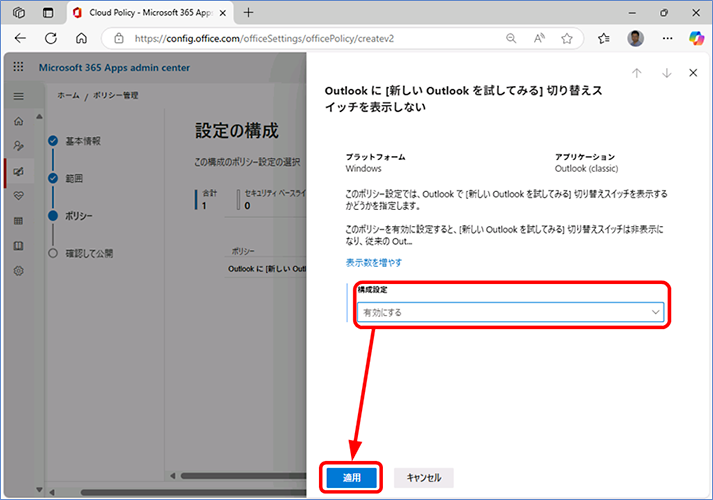This screenshot has width=713, height=500.
Task: Click the ポリシー管理 breadcrumb link
Action: tap(115, 95)
